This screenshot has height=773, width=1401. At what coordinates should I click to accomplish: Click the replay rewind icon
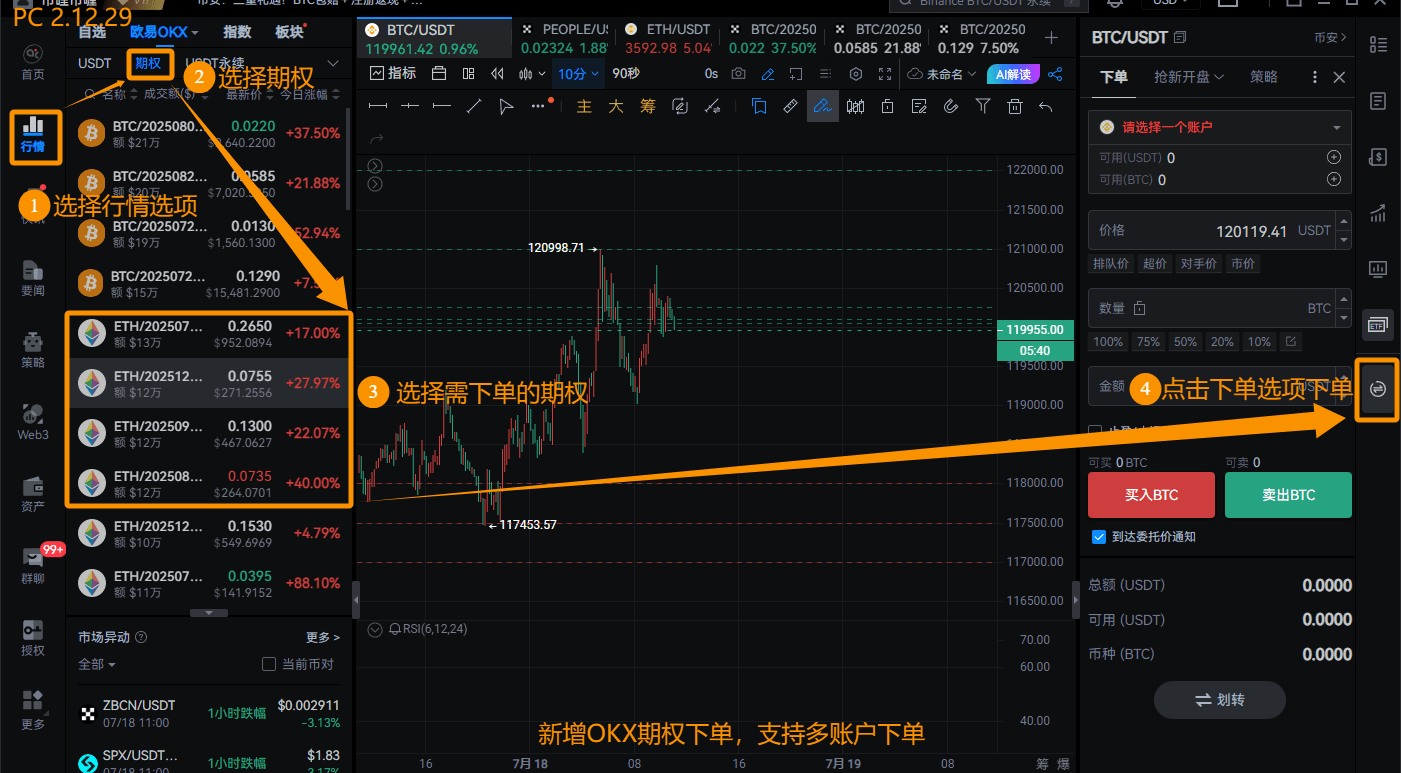(x=498, y=73)
